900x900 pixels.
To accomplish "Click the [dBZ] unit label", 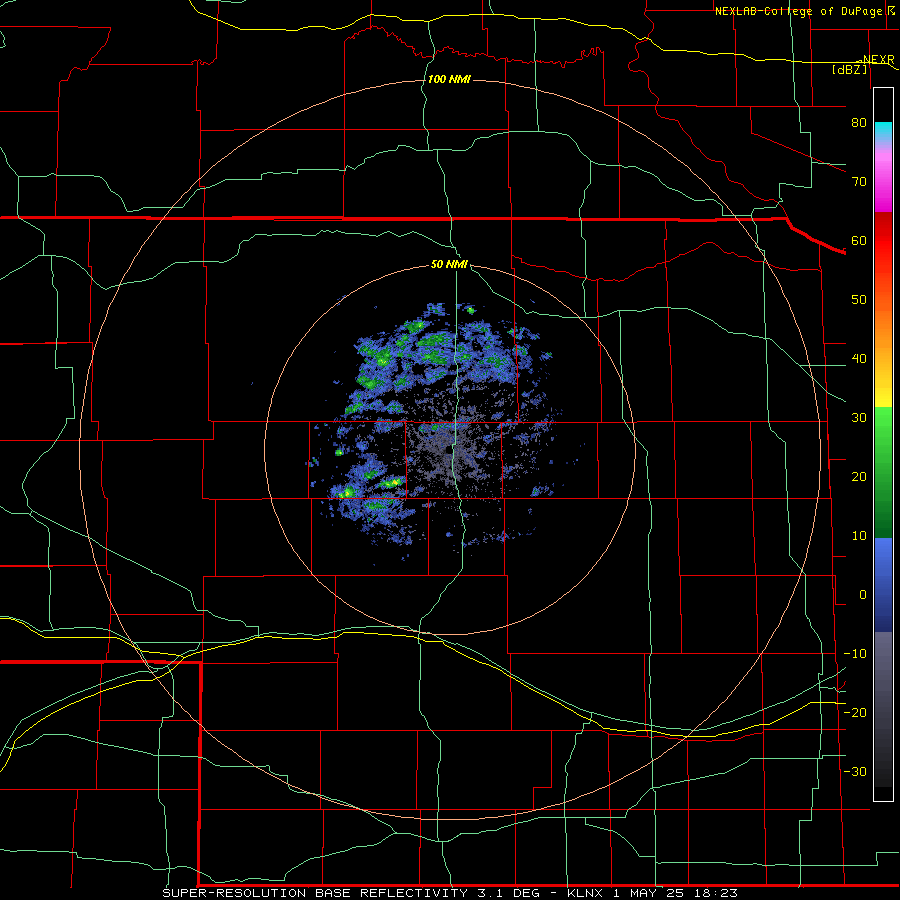I will click(850, 70).
